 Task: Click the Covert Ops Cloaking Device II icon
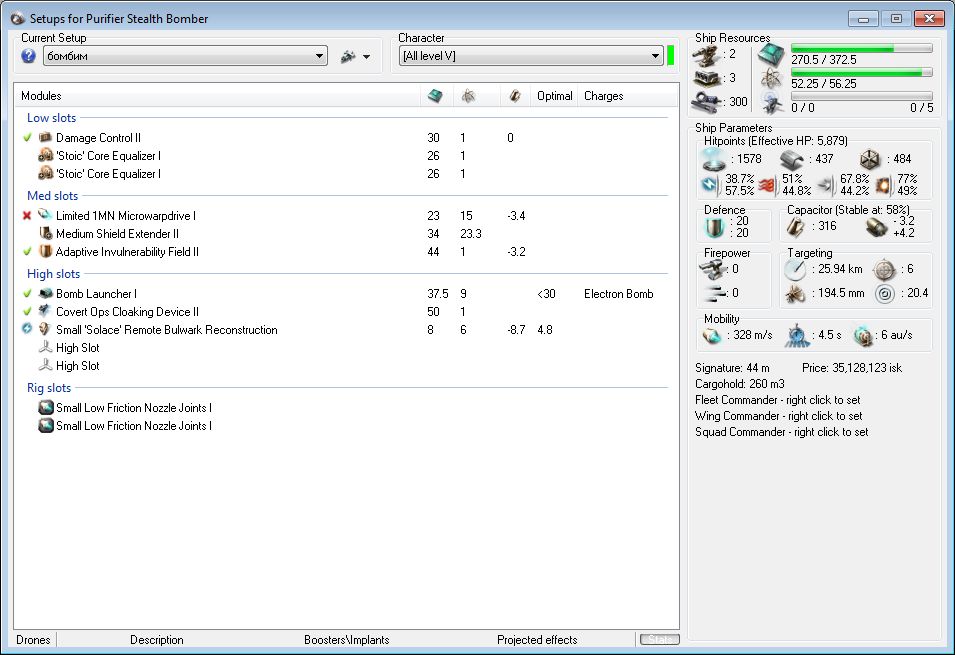45,311
